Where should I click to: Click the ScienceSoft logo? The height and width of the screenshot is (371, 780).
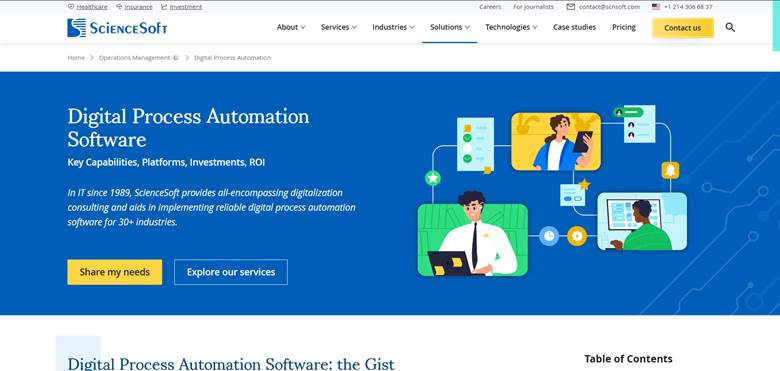[x=117, y=28]
